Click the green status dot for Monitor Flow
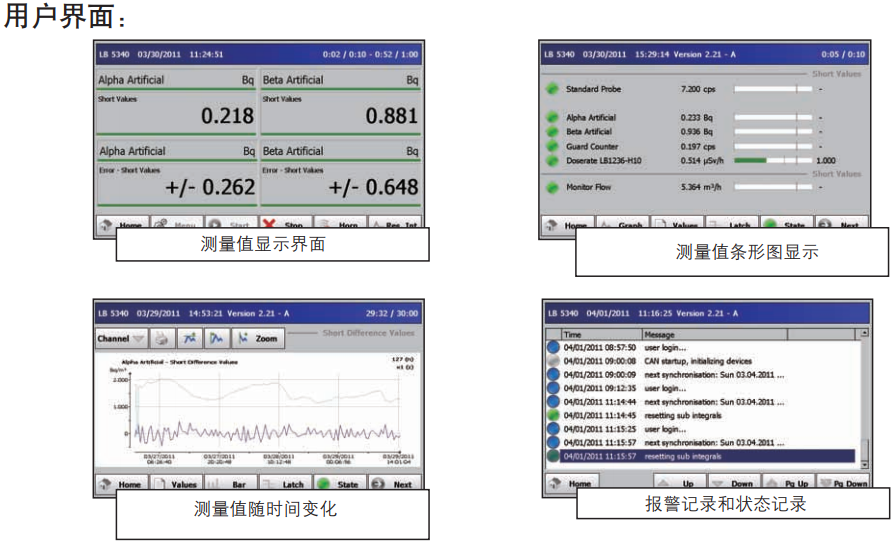Screen dimensions: 896x548 click(x=551, y=187)
